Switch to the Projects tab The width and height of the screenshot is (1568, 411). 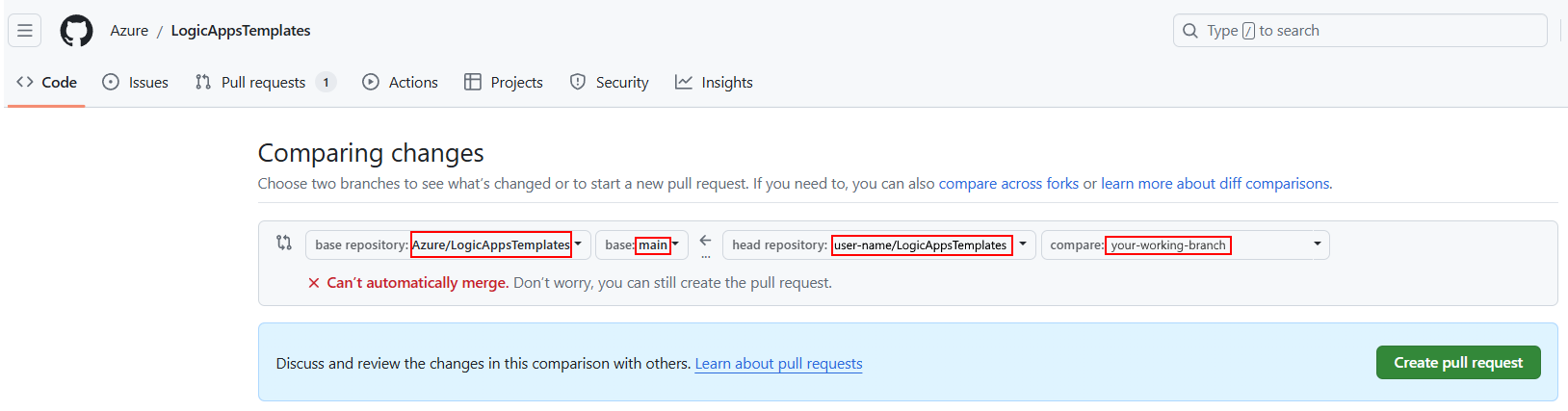pos(504,83)
